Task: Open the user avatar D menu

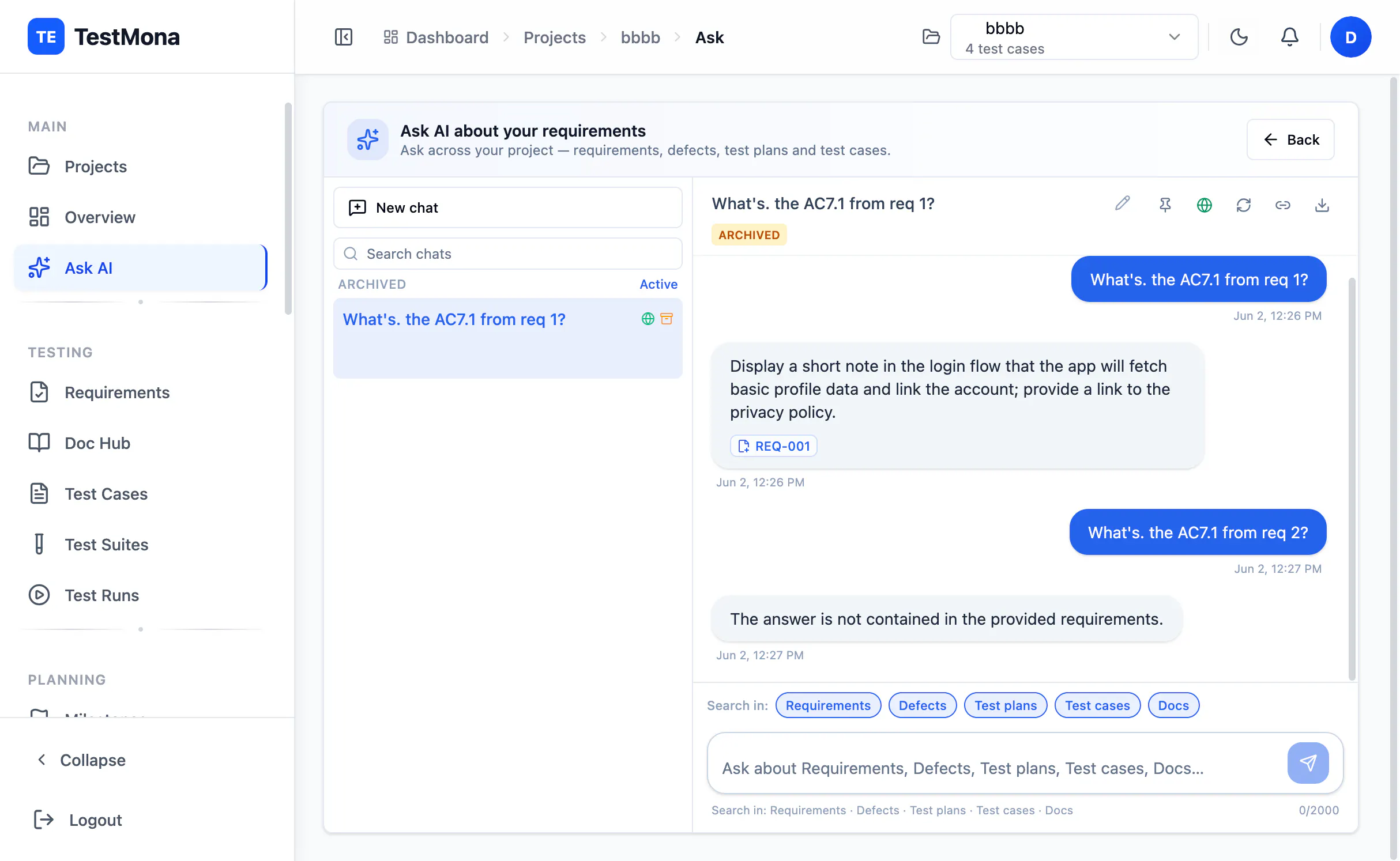Action: [1350, 37]
